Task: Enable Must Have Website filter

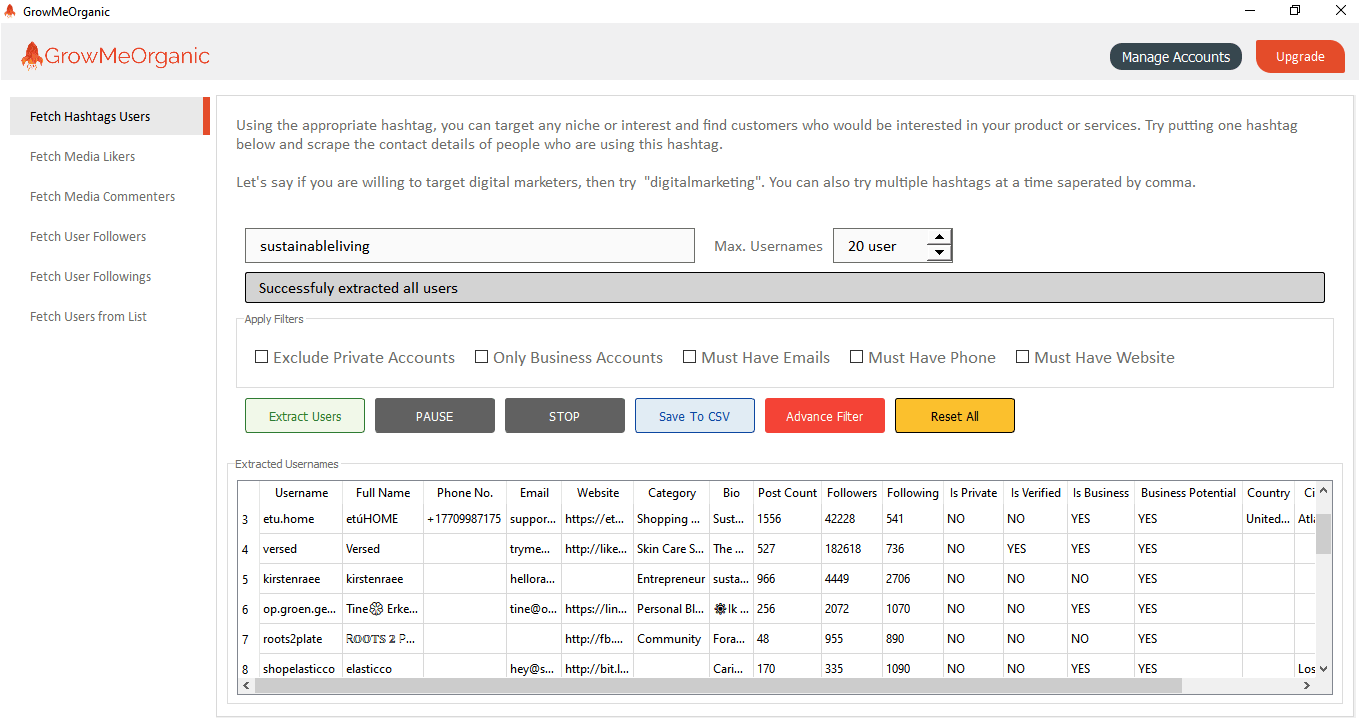Action: pos(1023,357)
